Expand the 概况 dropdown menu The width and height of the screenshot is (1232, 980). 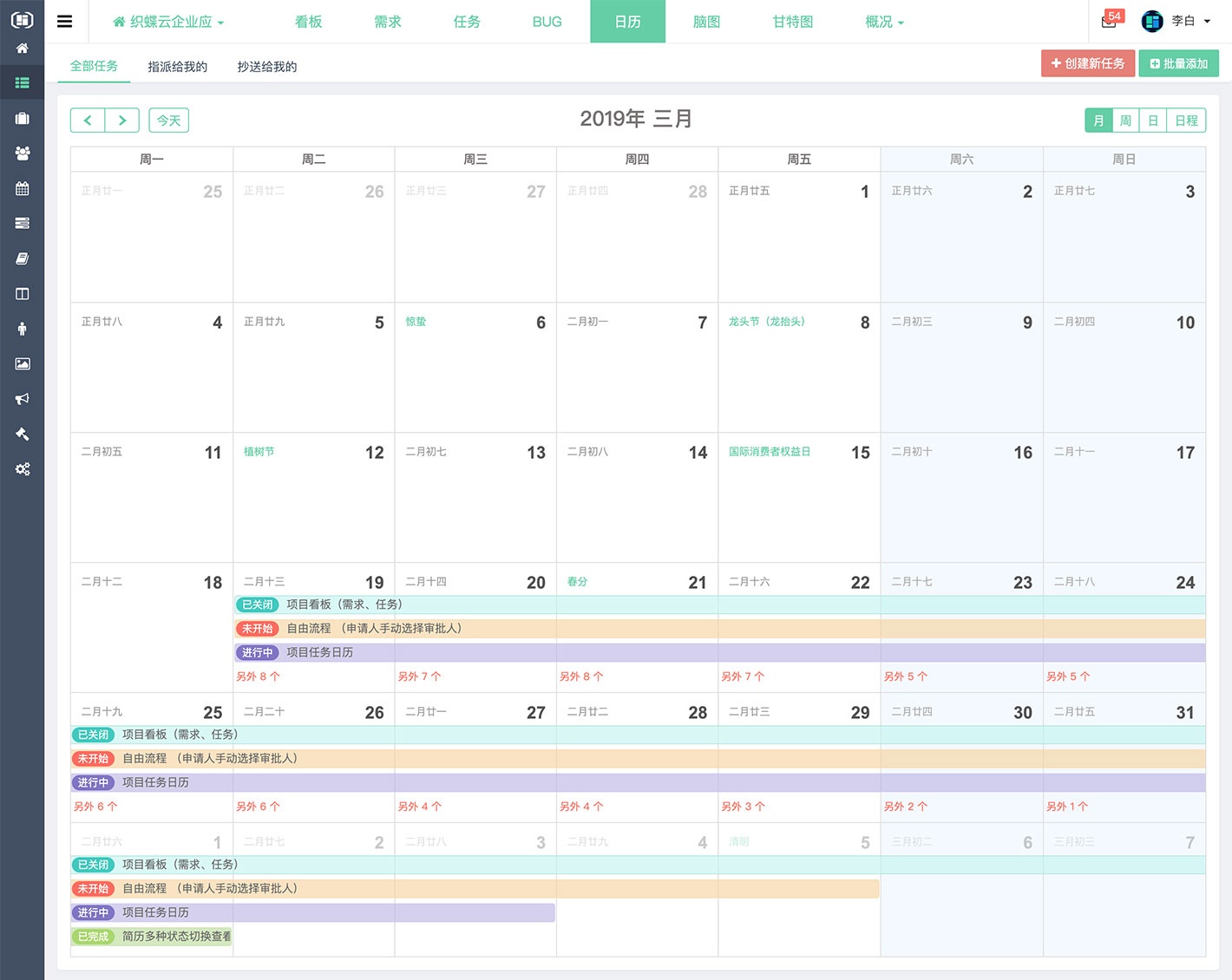(x=884, y=22)
